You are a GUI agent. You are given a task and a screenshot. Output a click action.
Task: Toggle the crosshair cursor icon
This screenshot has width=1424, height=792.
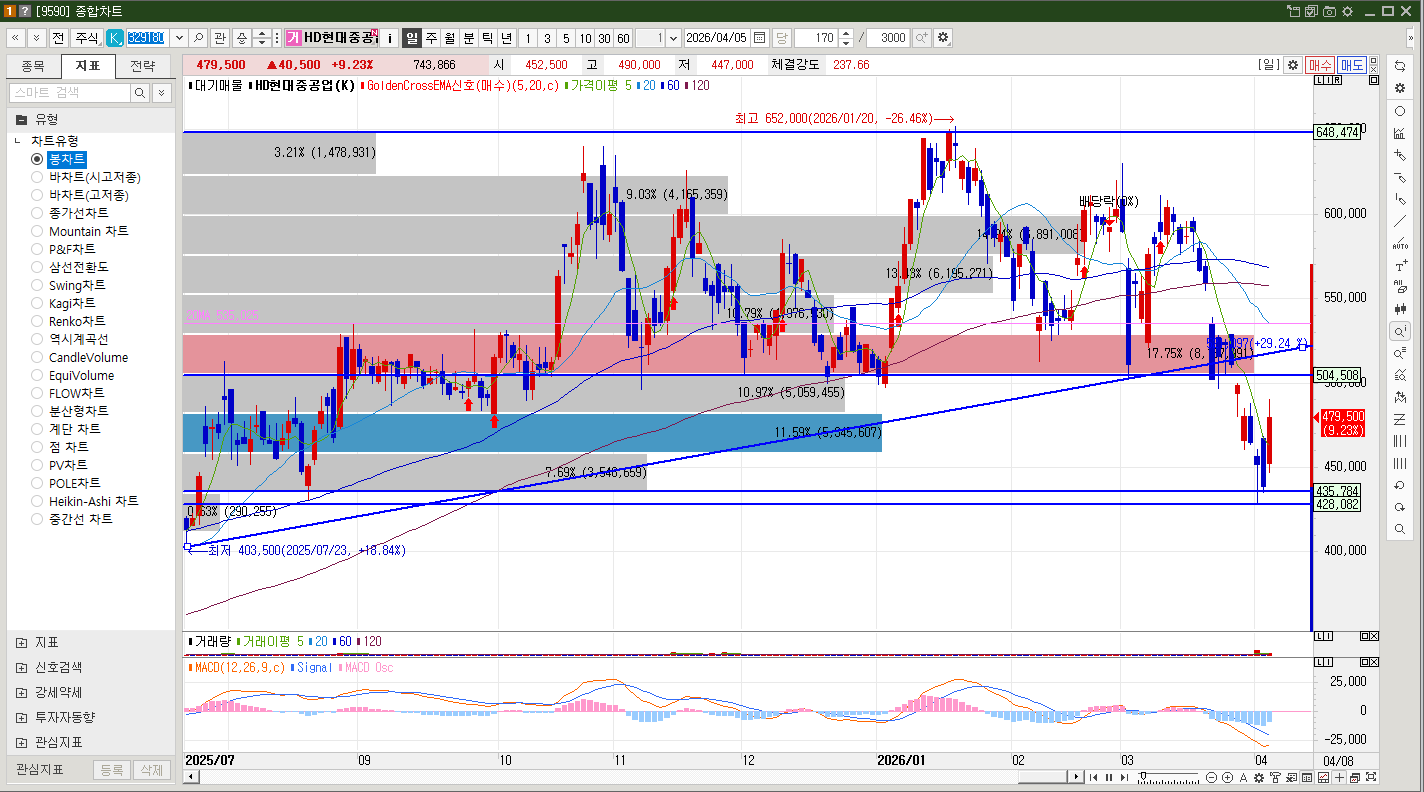coord(1339,778)
